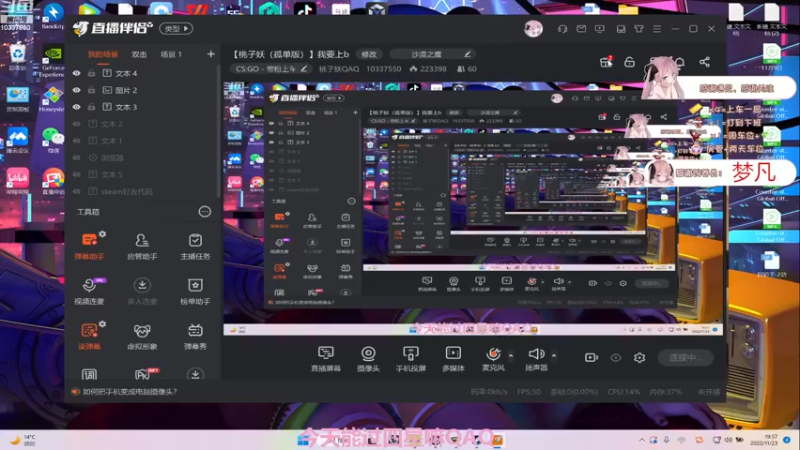
Task: Click the 麦克风 microphone icon
Action: [493, 354]
